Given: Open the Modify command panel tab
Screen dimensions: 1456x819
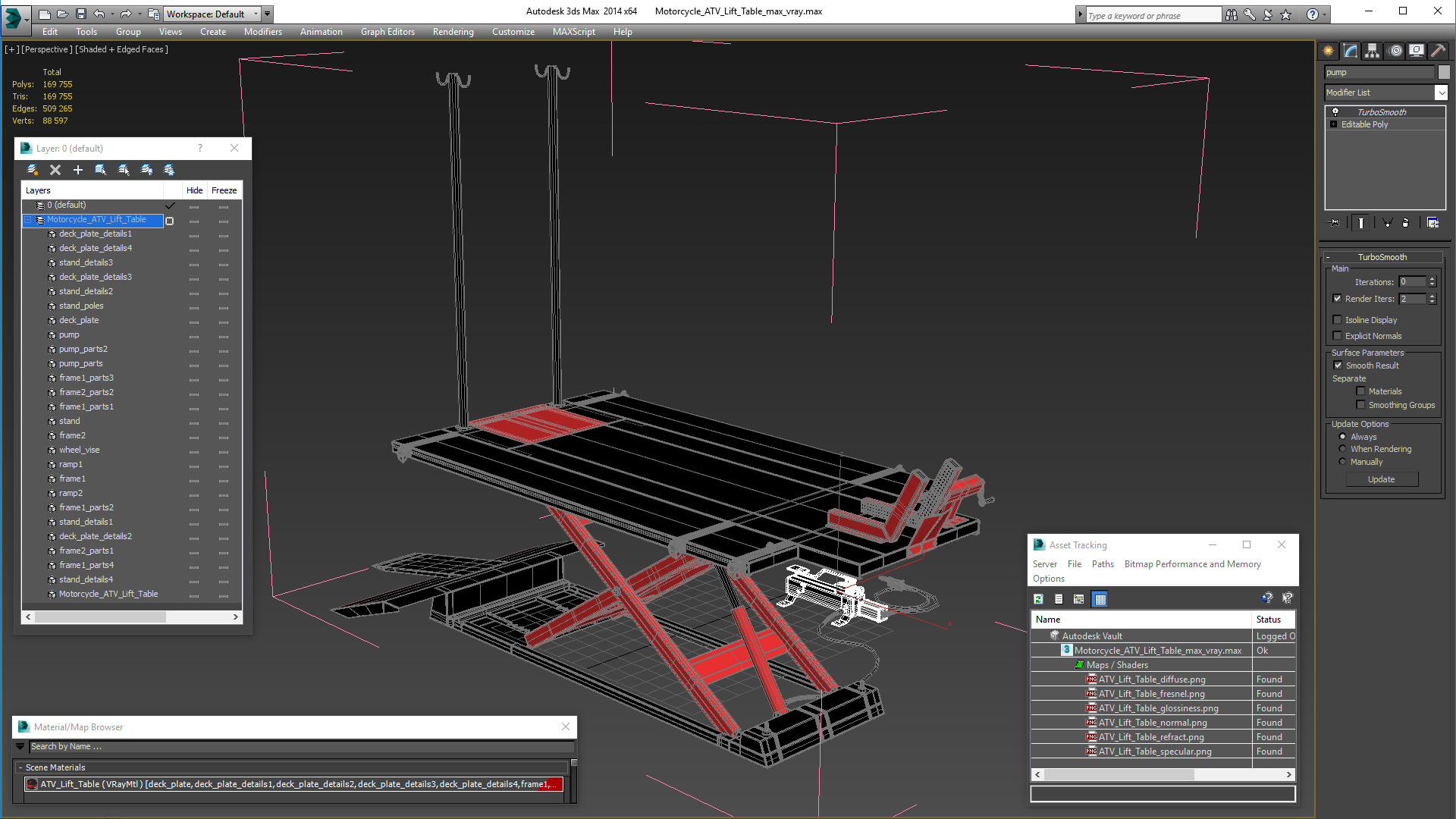Looking at the screenshot, I should coord(1351,51).
